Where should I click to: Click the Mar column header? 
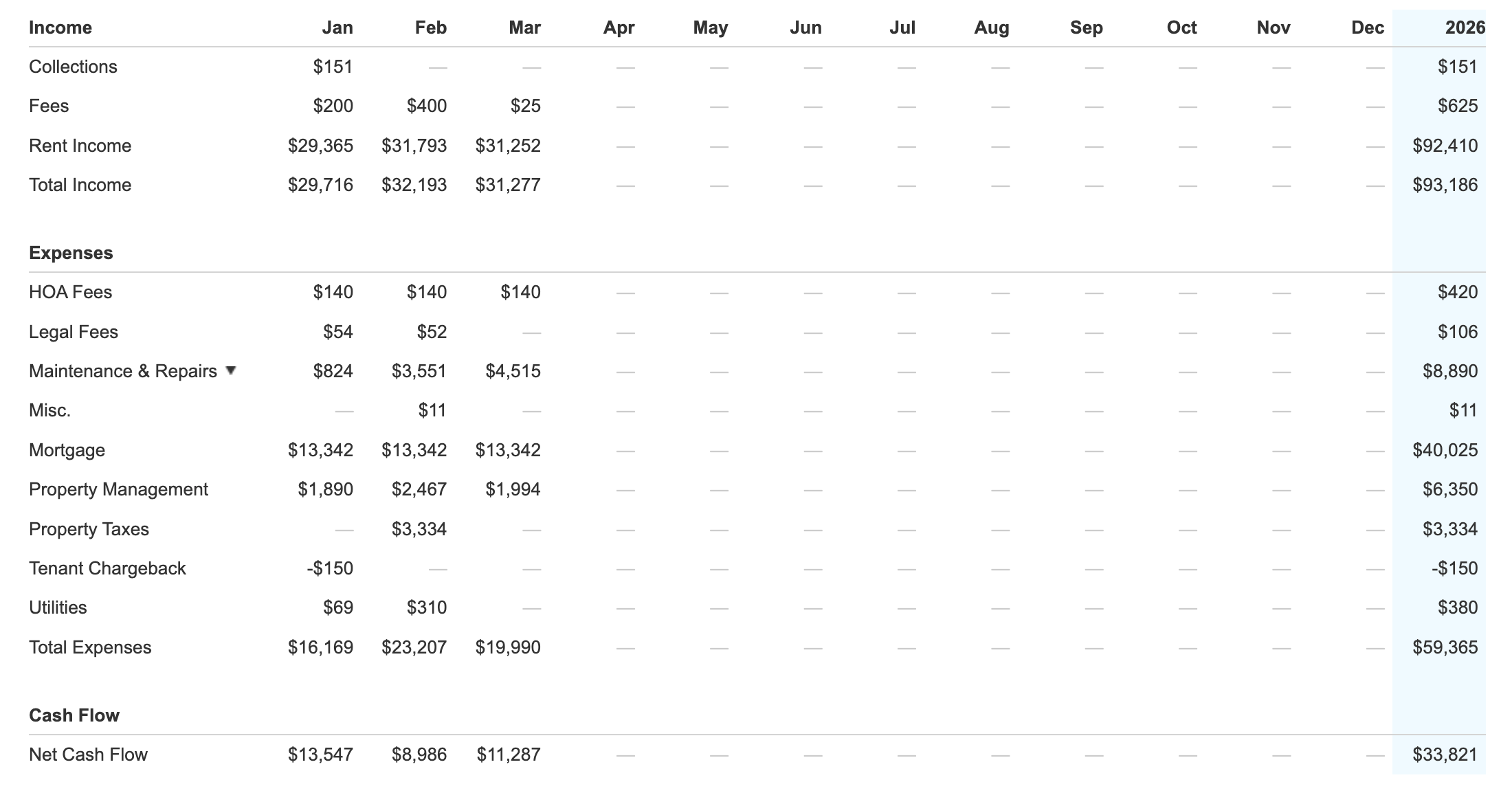click(x=524, y=27)
